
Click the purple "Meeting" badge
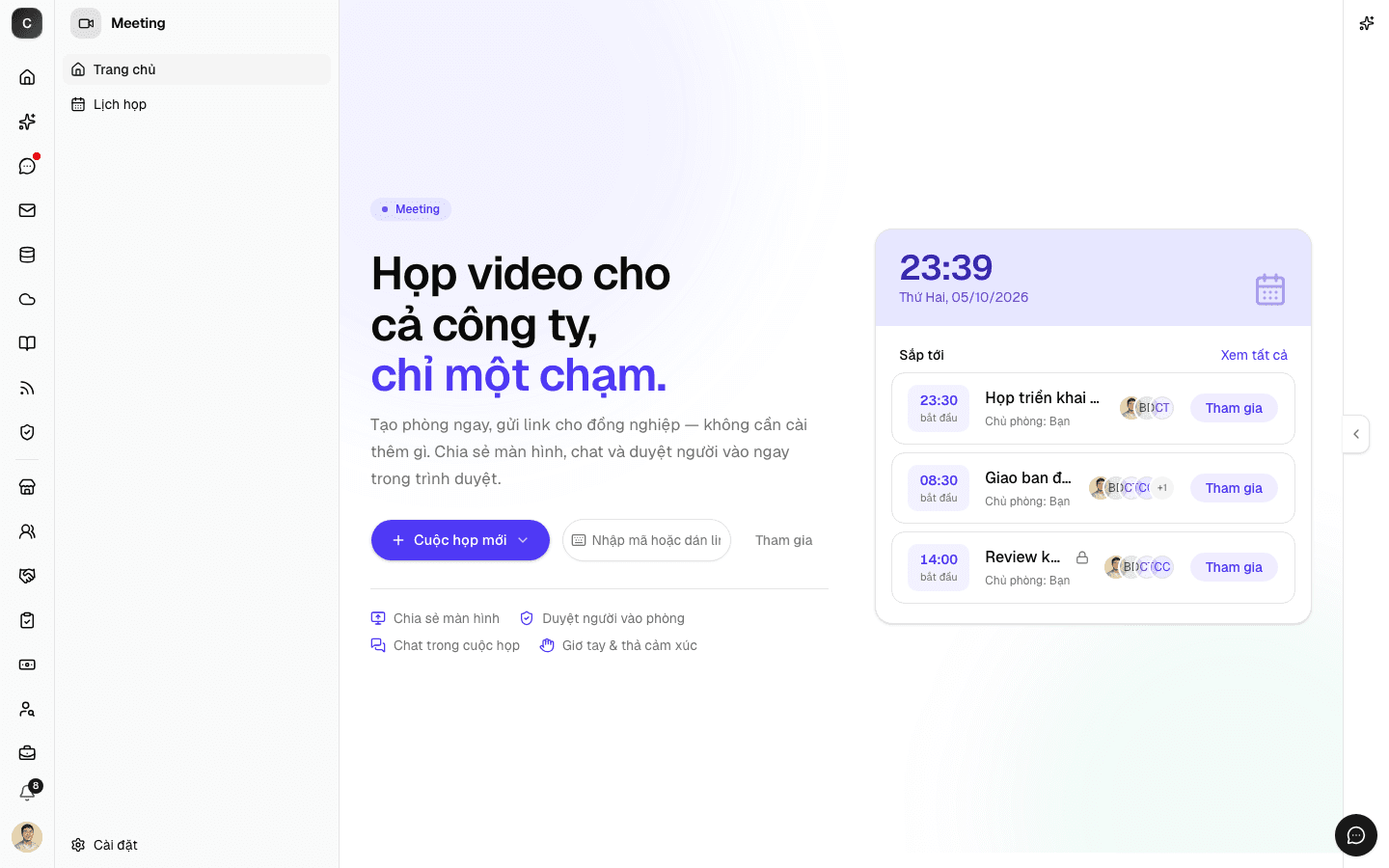[x=411, y=209]
